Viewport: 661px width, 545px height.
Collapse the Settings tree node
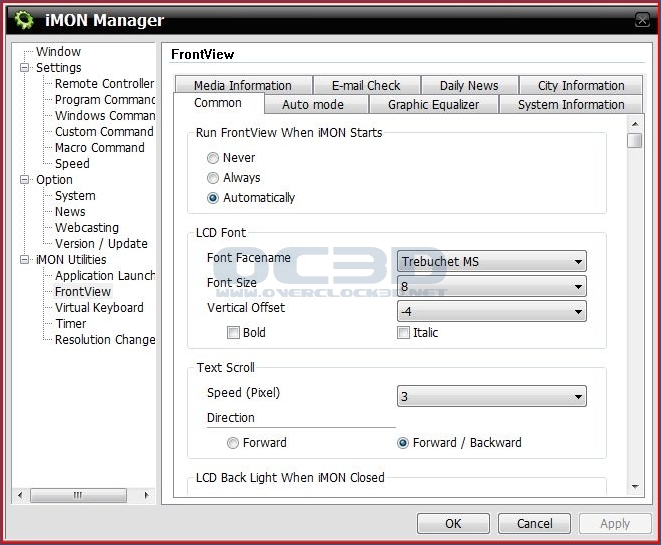[25, 67]
